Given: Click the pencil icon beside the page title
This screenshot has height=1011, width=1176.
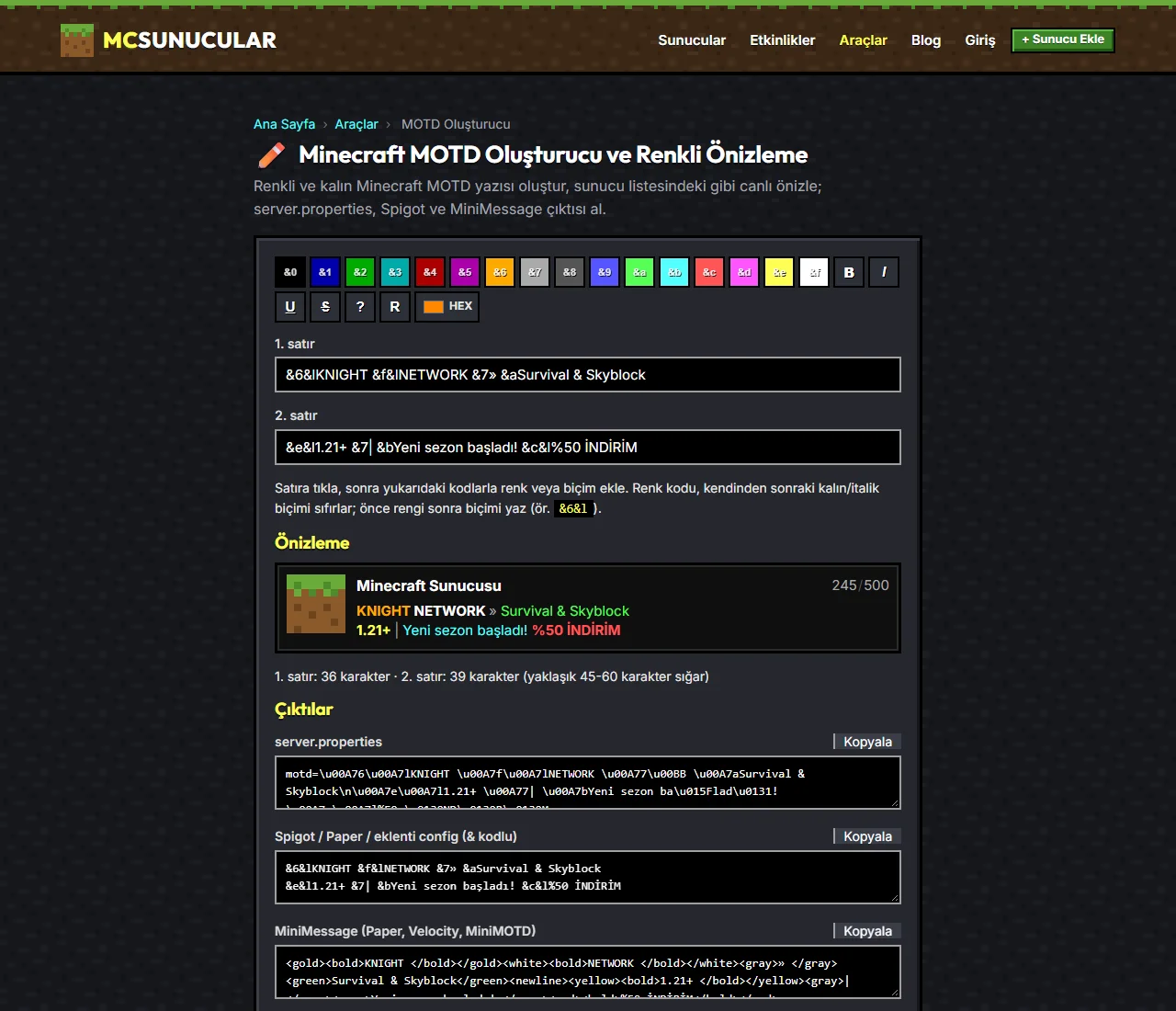Looking at the screenshot, I should tap(271, 155).
